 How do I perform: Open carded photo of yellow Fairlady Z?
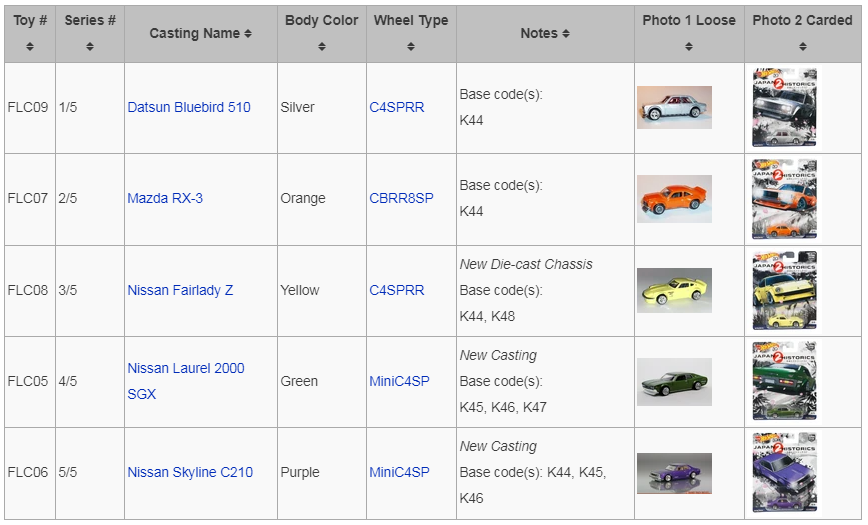click(x=784, y=290)
